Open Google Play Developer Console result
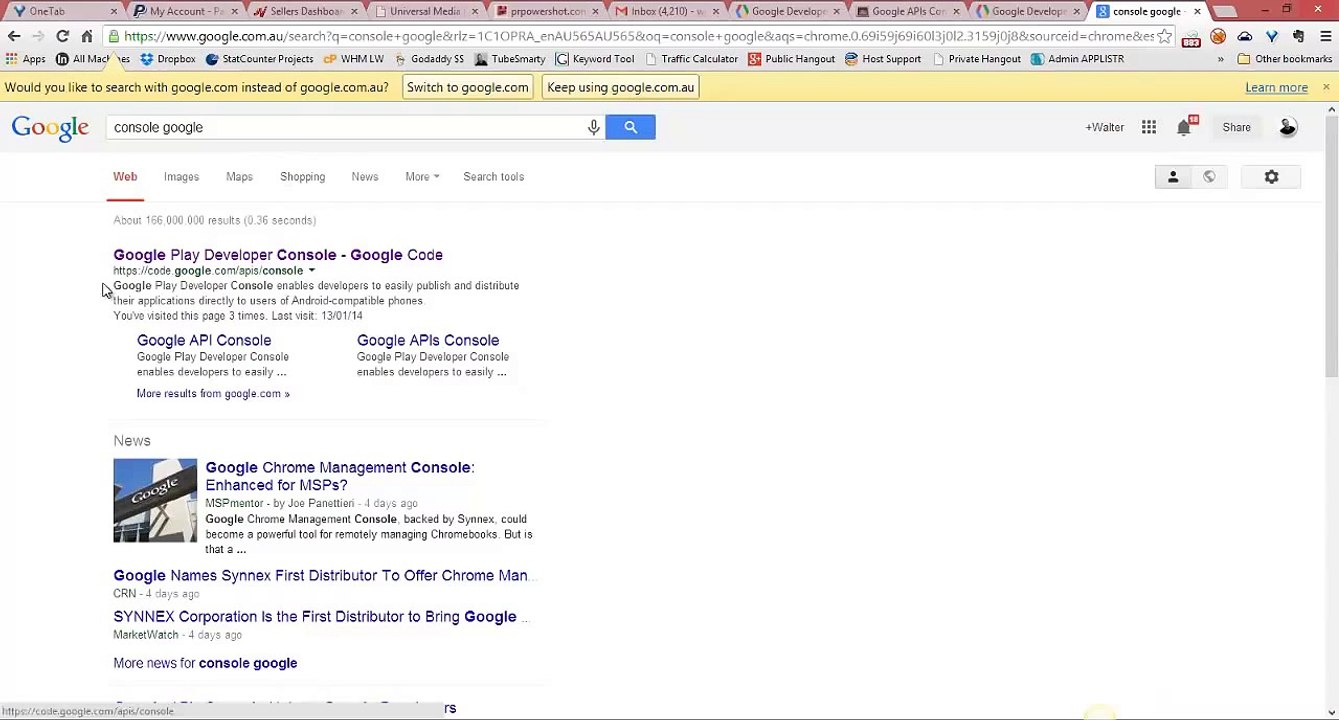 (278, 255)
